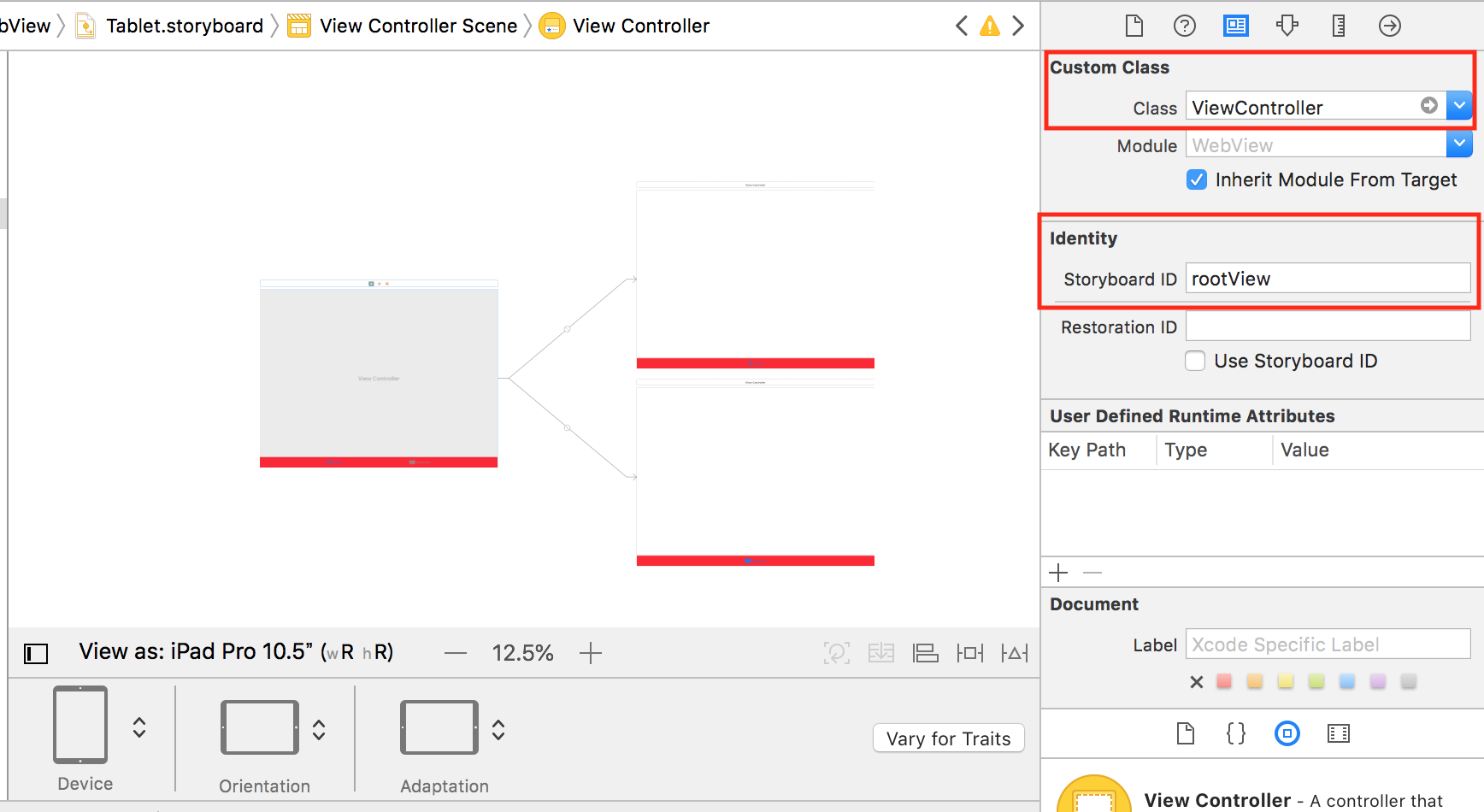Open the Code Snippet library
This screenshot has height=812, width=1484.
tap(1235, 733)
